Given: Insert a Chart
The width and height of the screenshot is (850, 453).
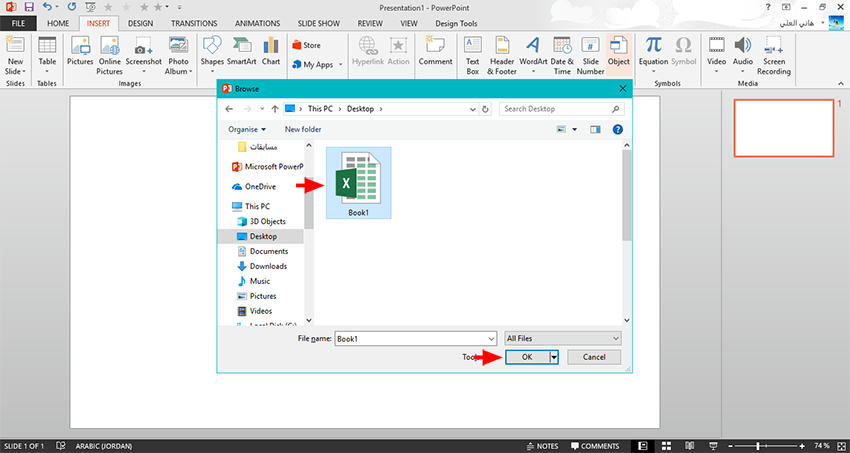Looking at the screenshot, I should click(271, 51).
